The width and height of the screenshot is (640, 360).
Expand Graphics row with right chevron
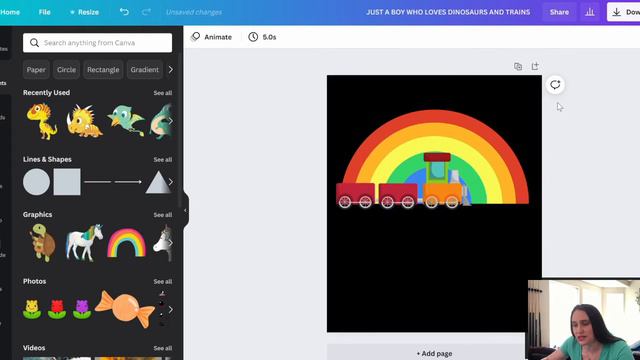point(171,242)
